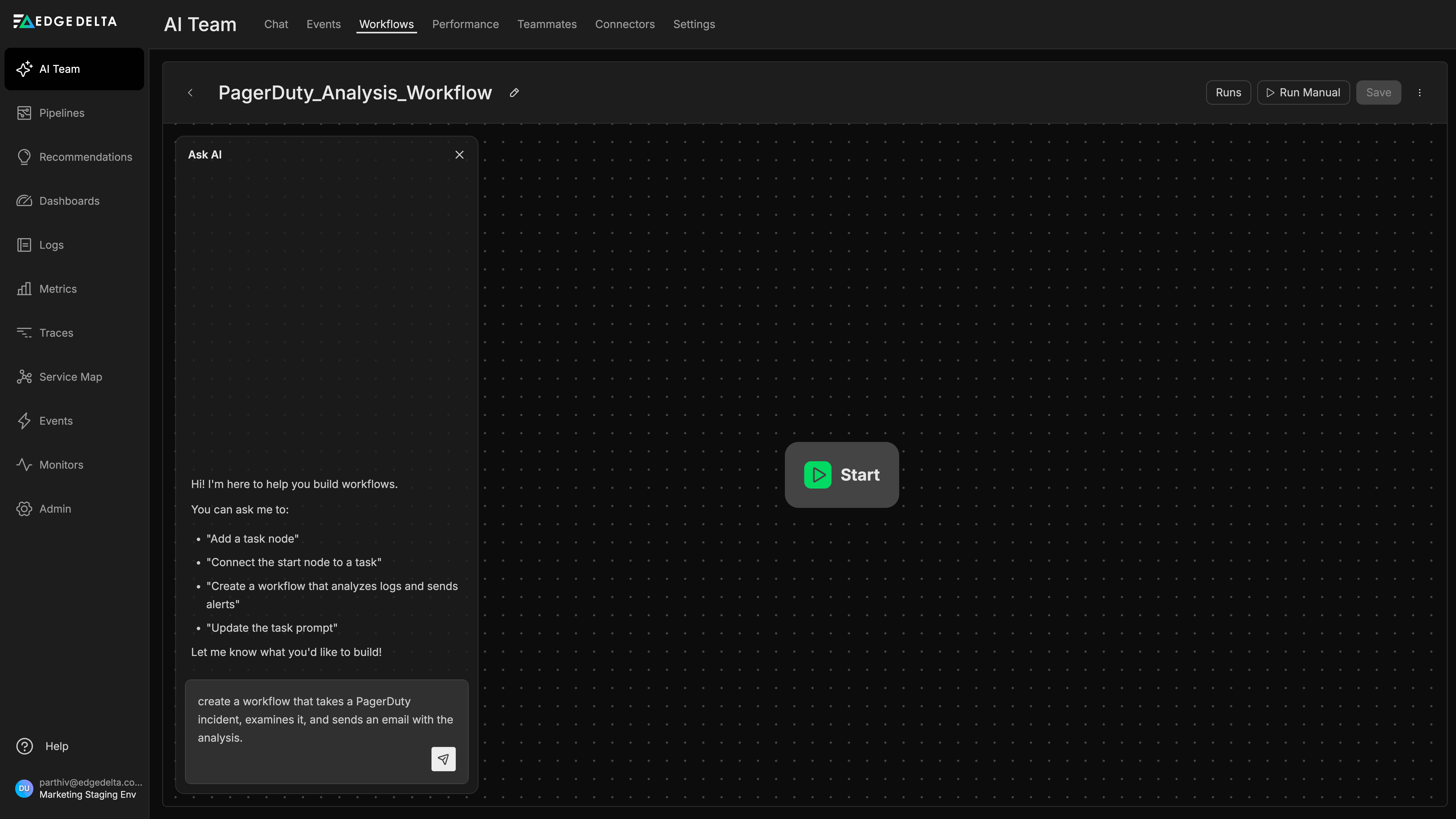Click the "Connect the start node to a task" suggestion
1456x819 pixels.
[294, 562]
